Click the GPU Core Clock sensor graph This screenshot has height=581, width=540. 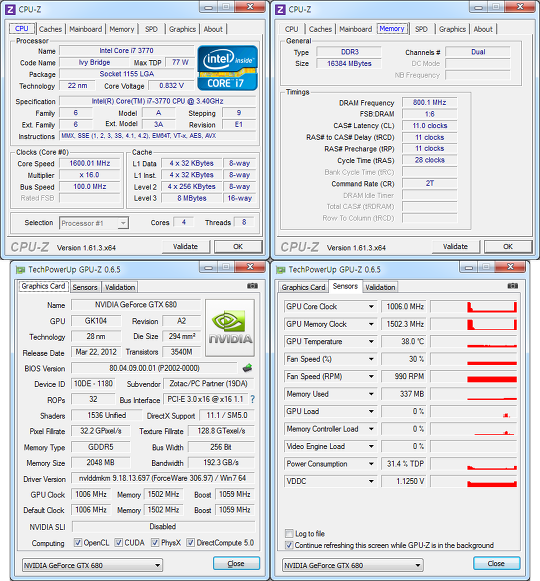pos(474,306)
